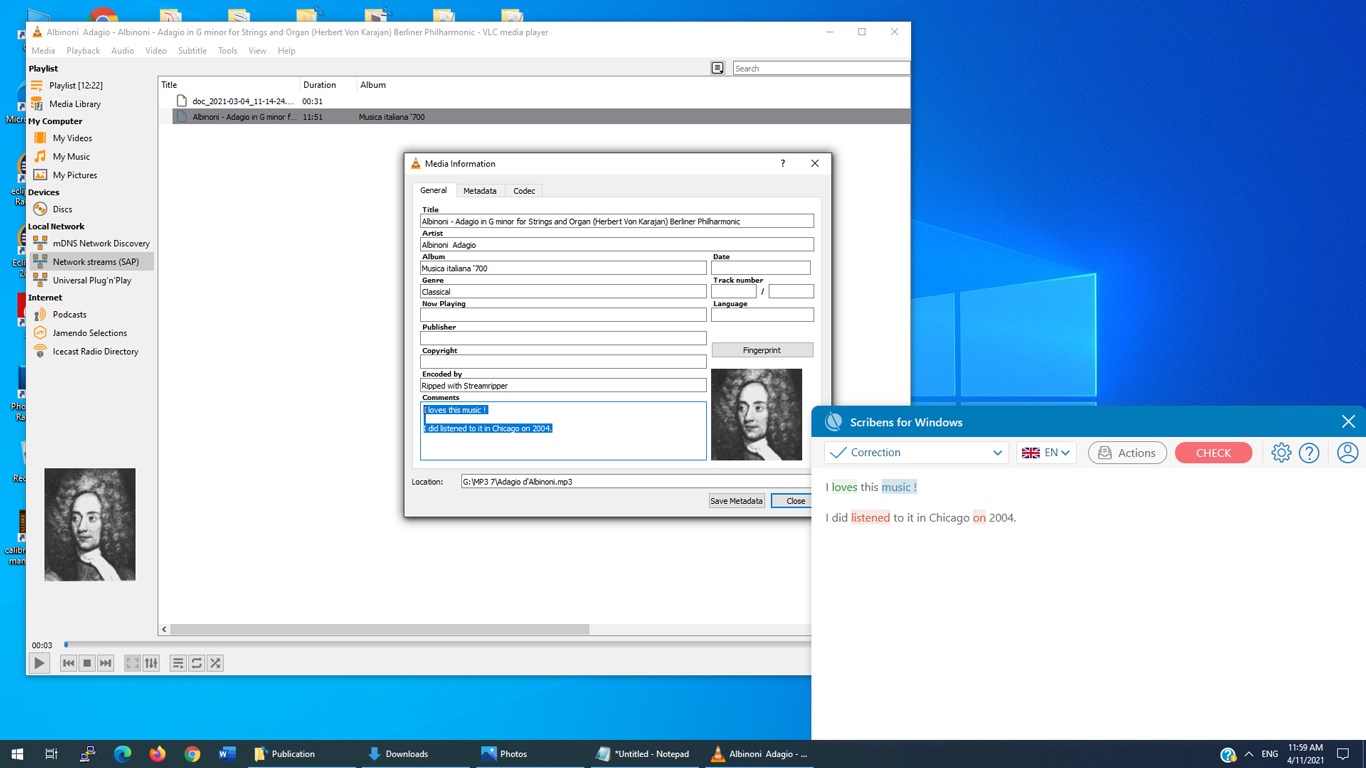This screenshot has width=1366, height=768.
Task: Skip to next track in VLC
Action: [106, 663]
